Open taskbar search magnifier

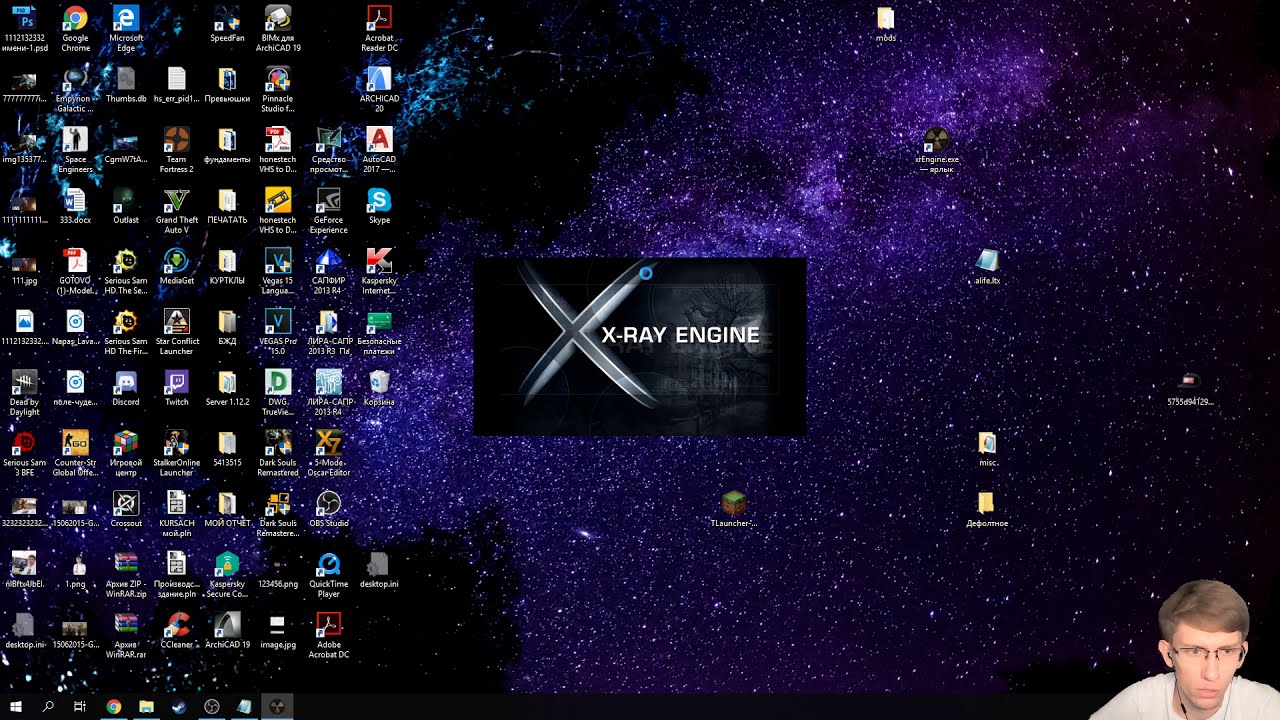[x=48, y=706]
